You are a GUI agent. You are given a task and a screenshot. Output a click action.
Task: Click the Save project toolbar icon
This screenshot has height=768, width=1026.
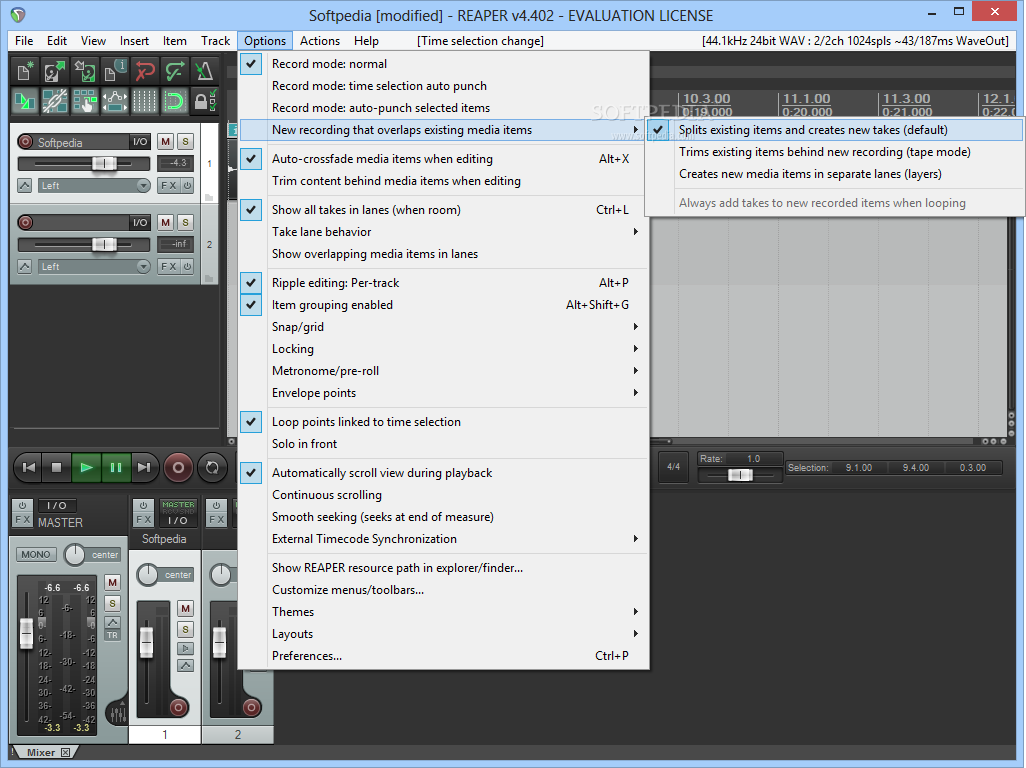pos(85,71)
